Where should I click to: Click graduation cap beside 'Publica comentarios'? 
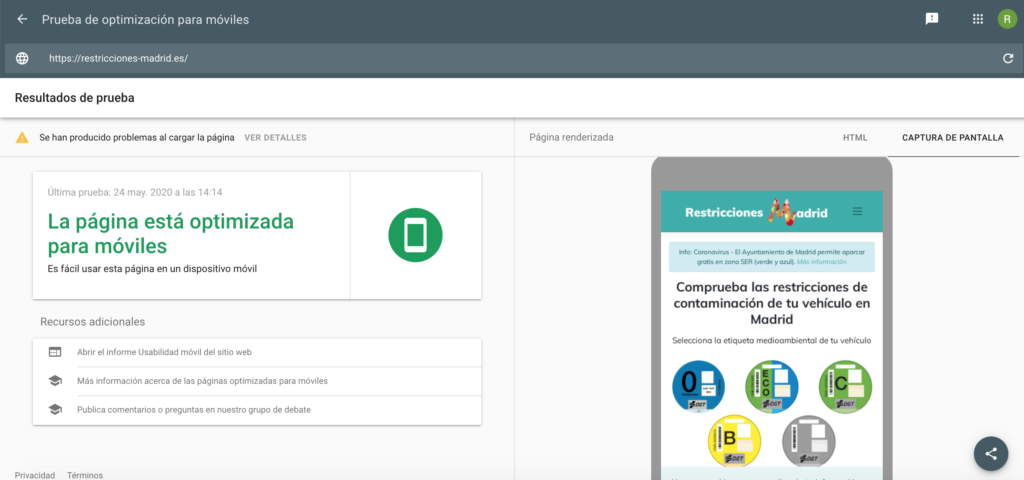click(x=55, y=409)
